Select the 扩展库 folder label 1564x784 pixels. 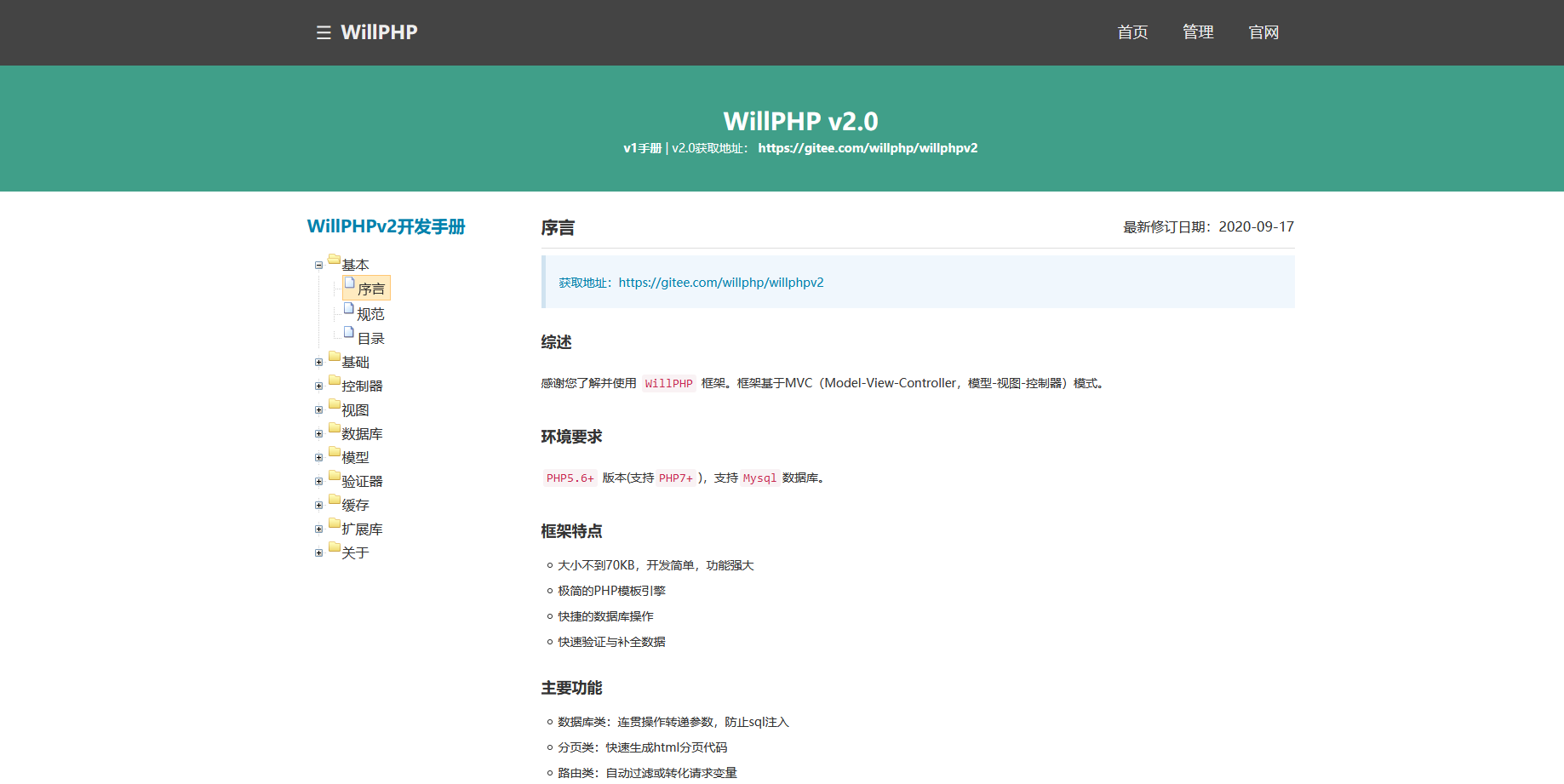click(362, 529)
